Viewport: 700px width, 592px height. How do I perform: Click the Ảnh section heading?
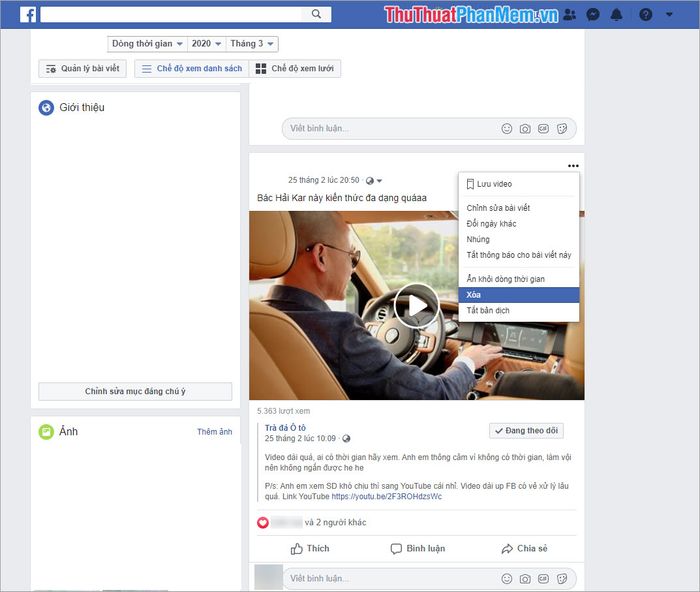68,431
